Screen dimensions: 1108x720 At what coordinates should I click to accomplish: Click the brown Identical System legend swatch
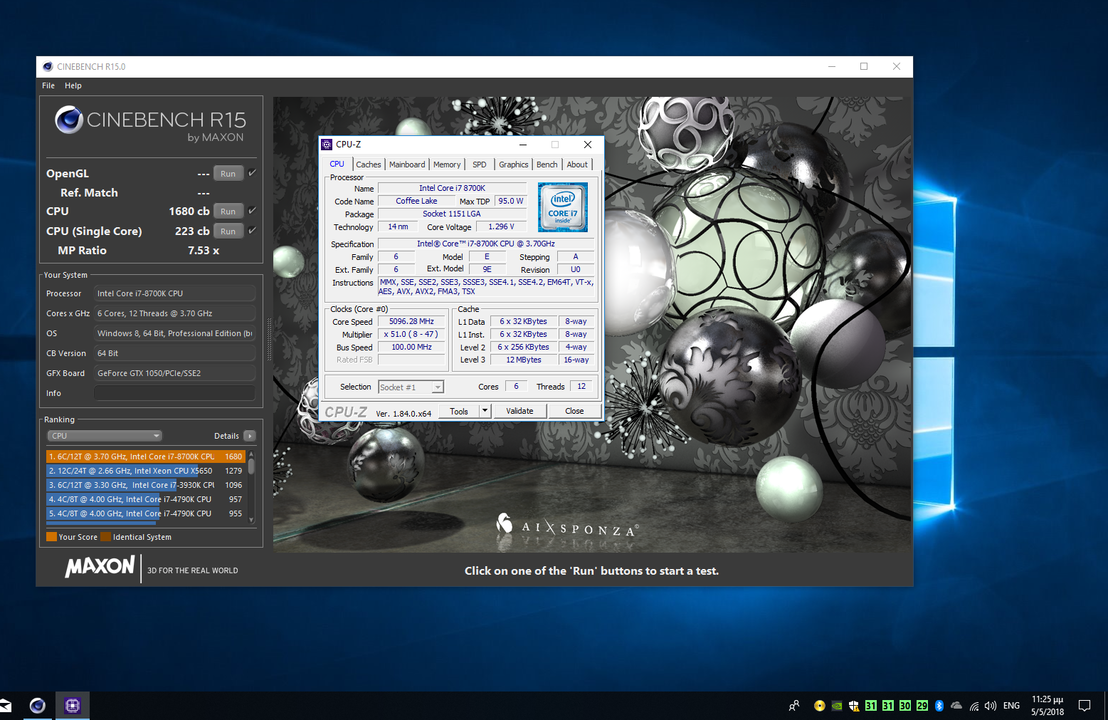[x=105, y=537]
